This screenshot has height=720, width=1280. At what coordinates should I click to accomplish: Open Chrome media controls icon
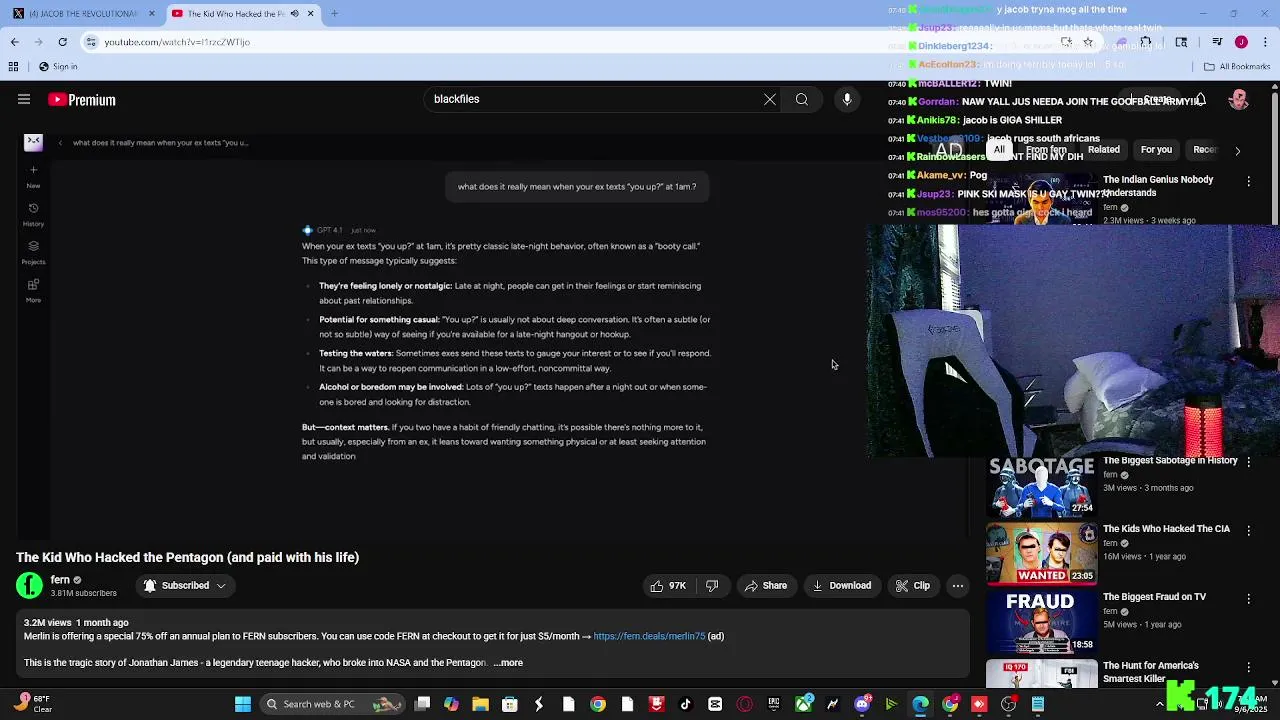pyautogui.click(x=1217, y=42)
